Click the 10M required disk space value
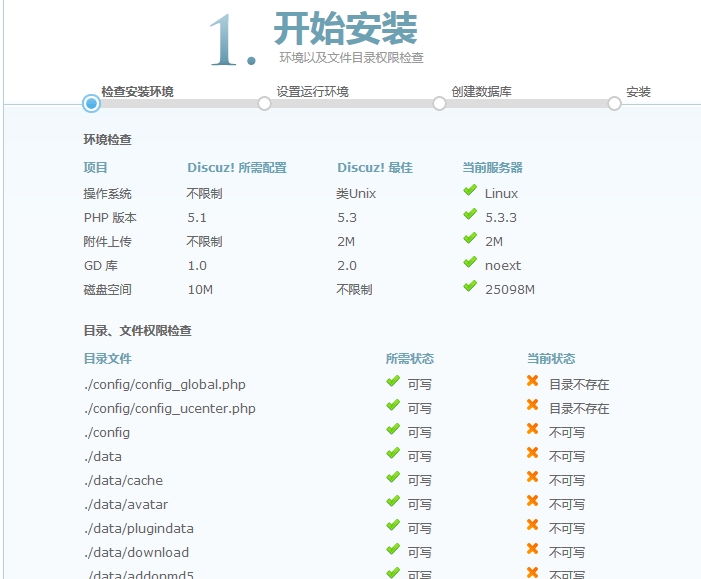701x579 pixels. click(x=200, y=290)
